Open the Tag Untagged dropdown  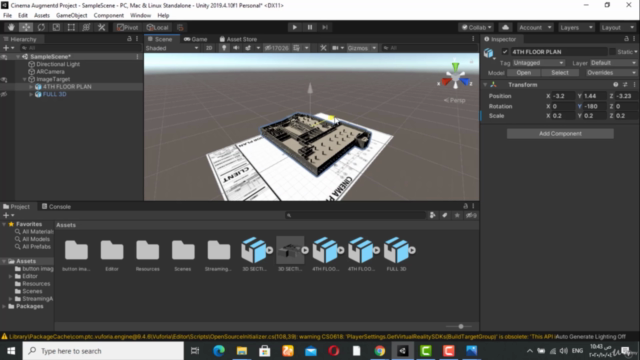click(x=538, y=63)
